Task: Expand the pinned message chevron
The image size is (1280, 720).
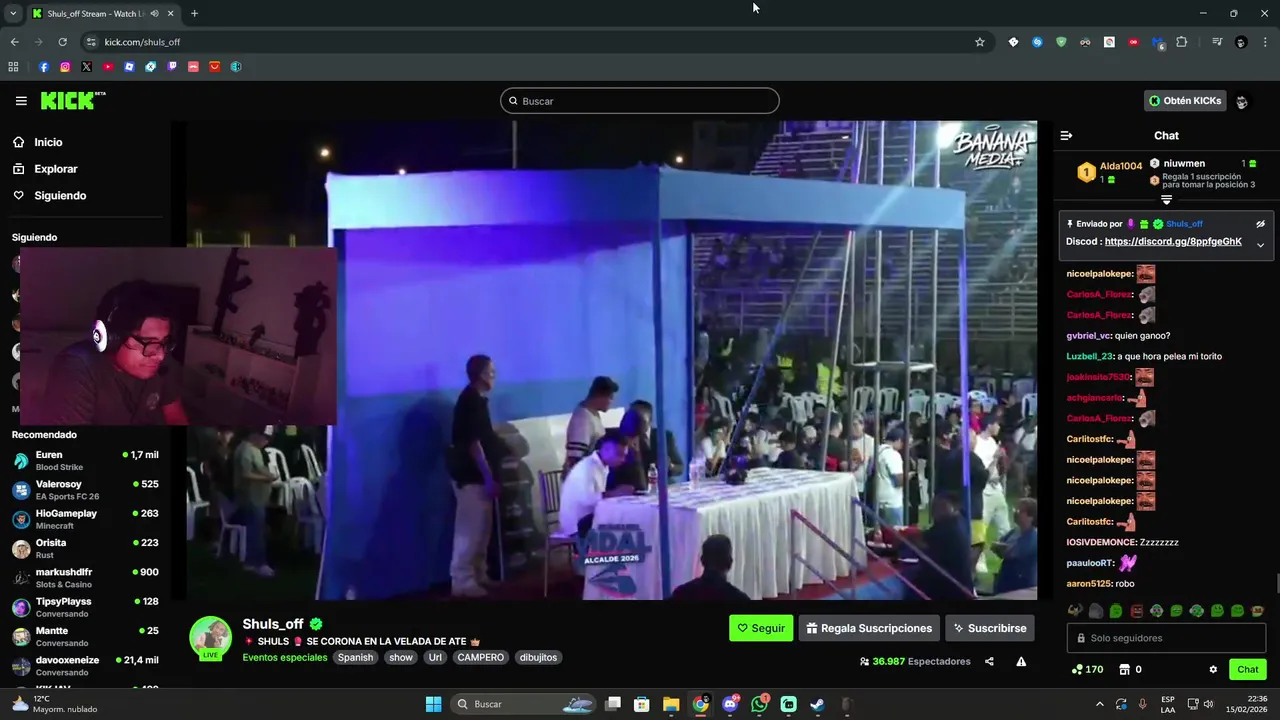Action: tap(1260, 245)
